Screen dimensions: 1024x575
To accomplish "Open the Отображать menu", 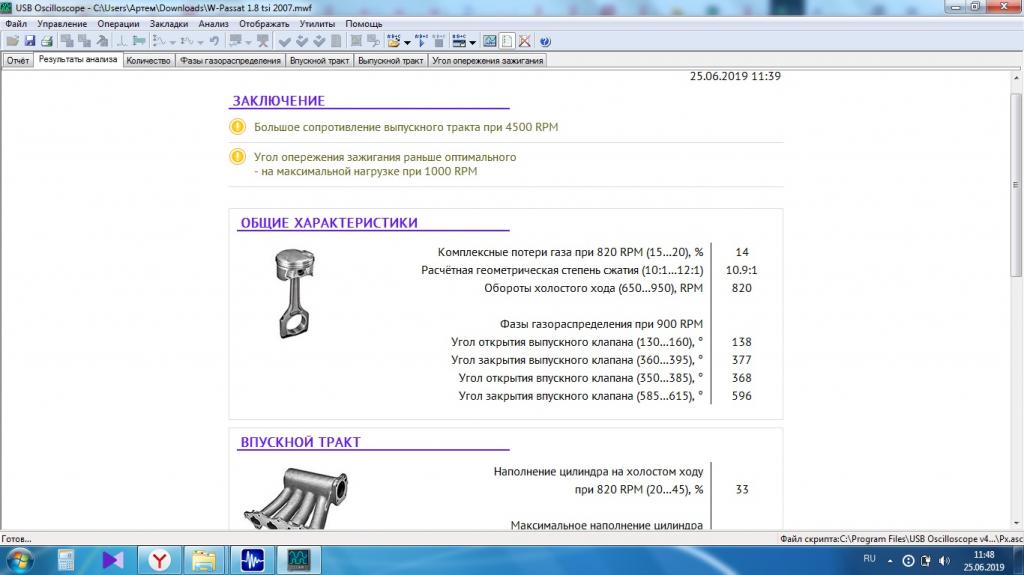I will (264, 24).
